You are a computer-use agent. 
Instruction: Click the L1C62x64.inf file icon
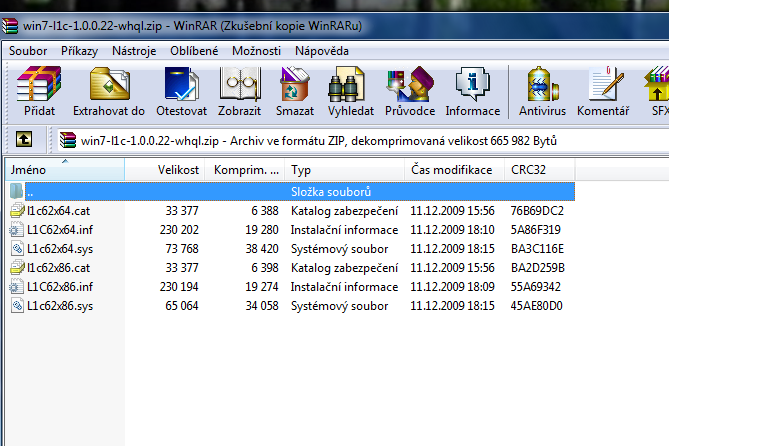tap(17, 230)
